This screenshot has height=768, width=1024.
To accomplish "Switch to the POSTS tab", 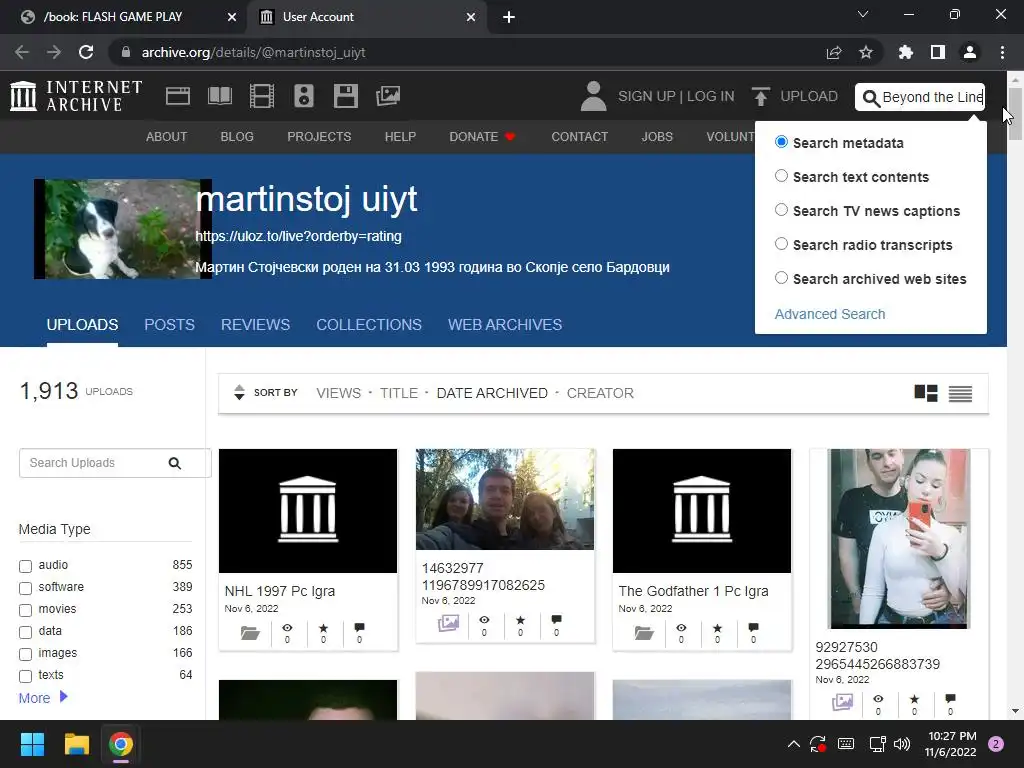I will coord(169,325).
